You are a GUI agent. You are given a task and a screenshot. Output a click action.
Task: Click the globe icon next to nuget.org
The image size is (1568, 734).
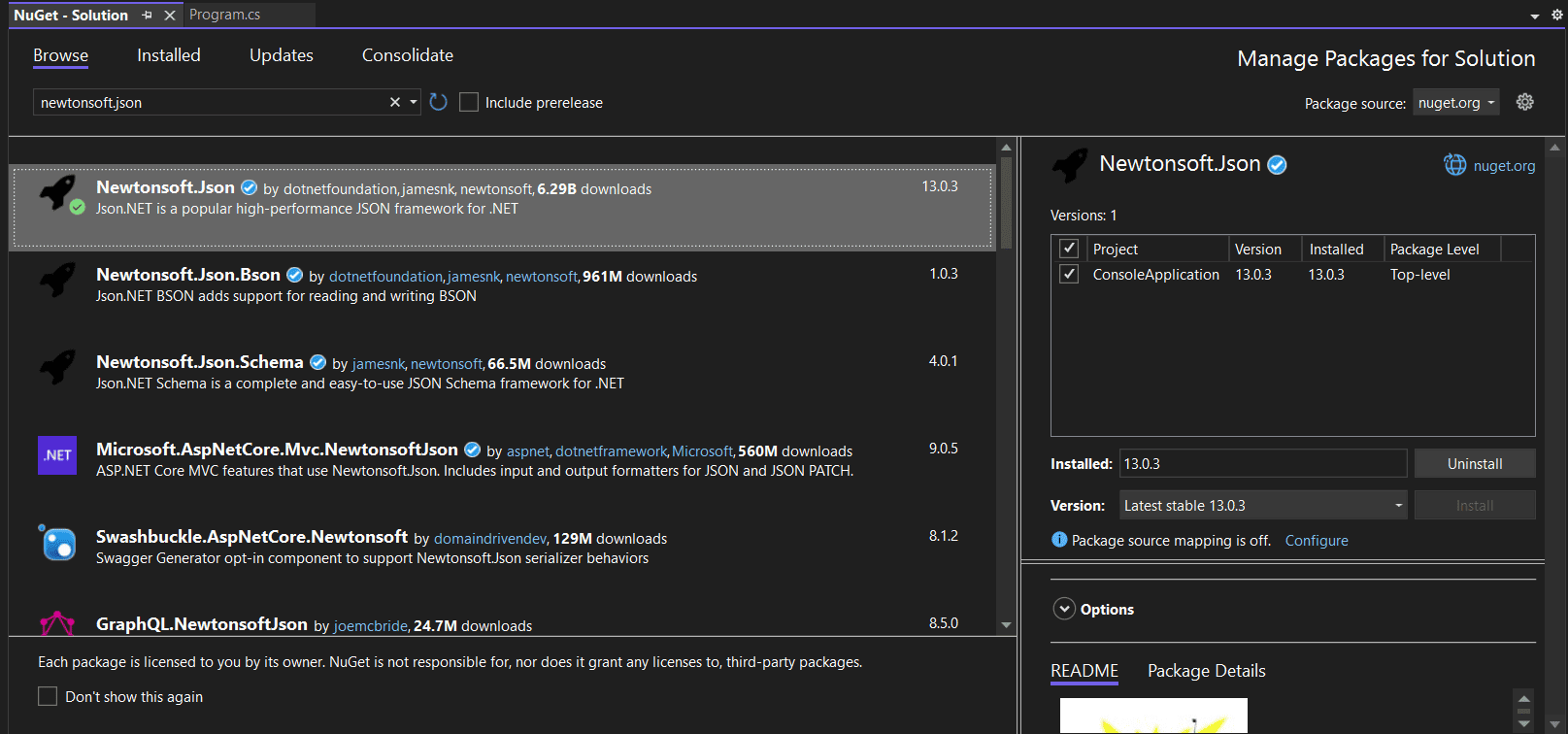point(1454,165)
